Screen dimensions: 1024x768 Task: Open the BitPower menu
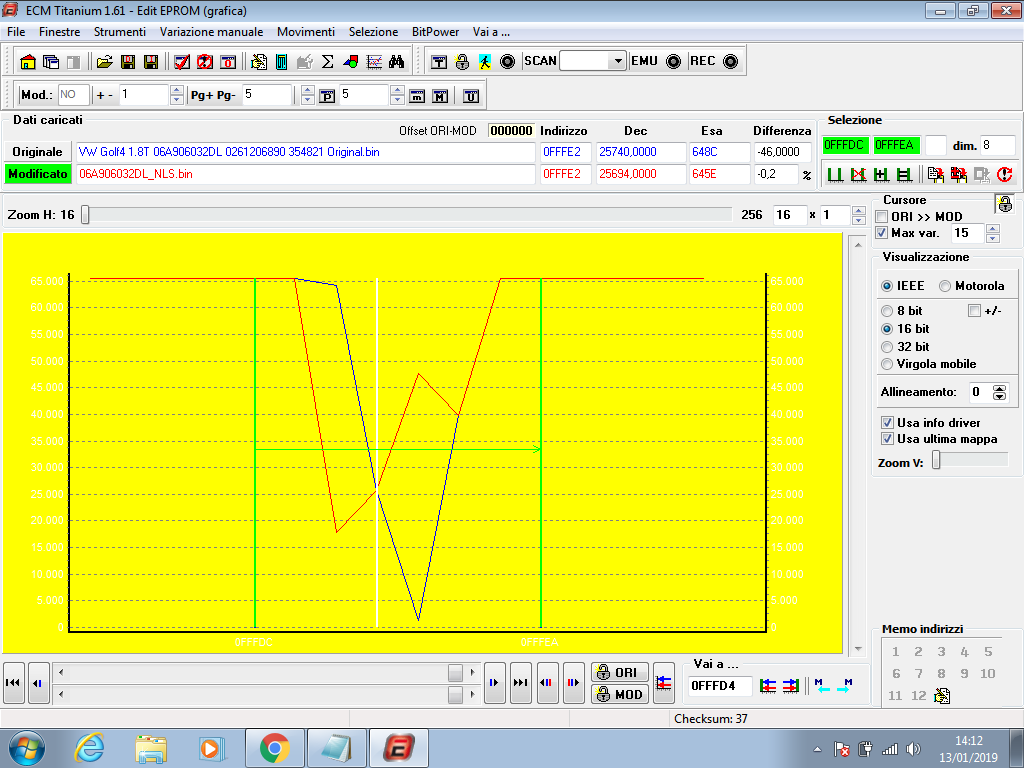point(435,32)
